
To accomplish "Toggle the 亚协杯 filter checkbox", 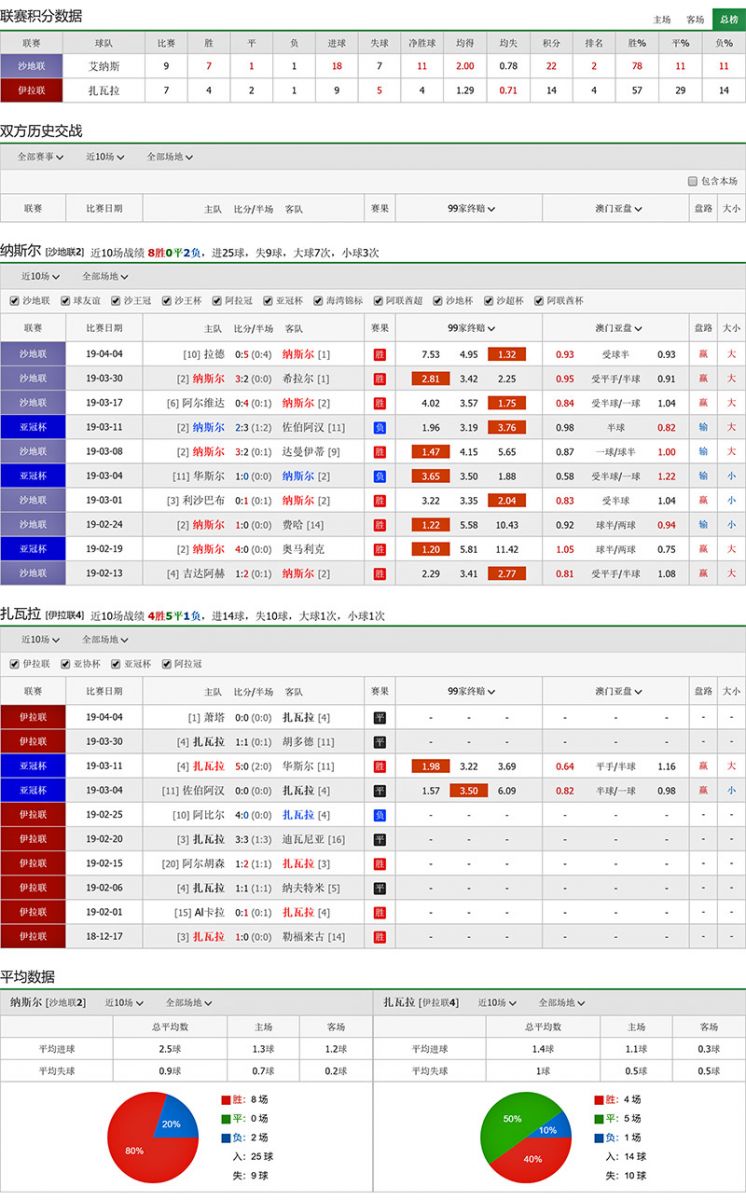I will pos(66,664).
